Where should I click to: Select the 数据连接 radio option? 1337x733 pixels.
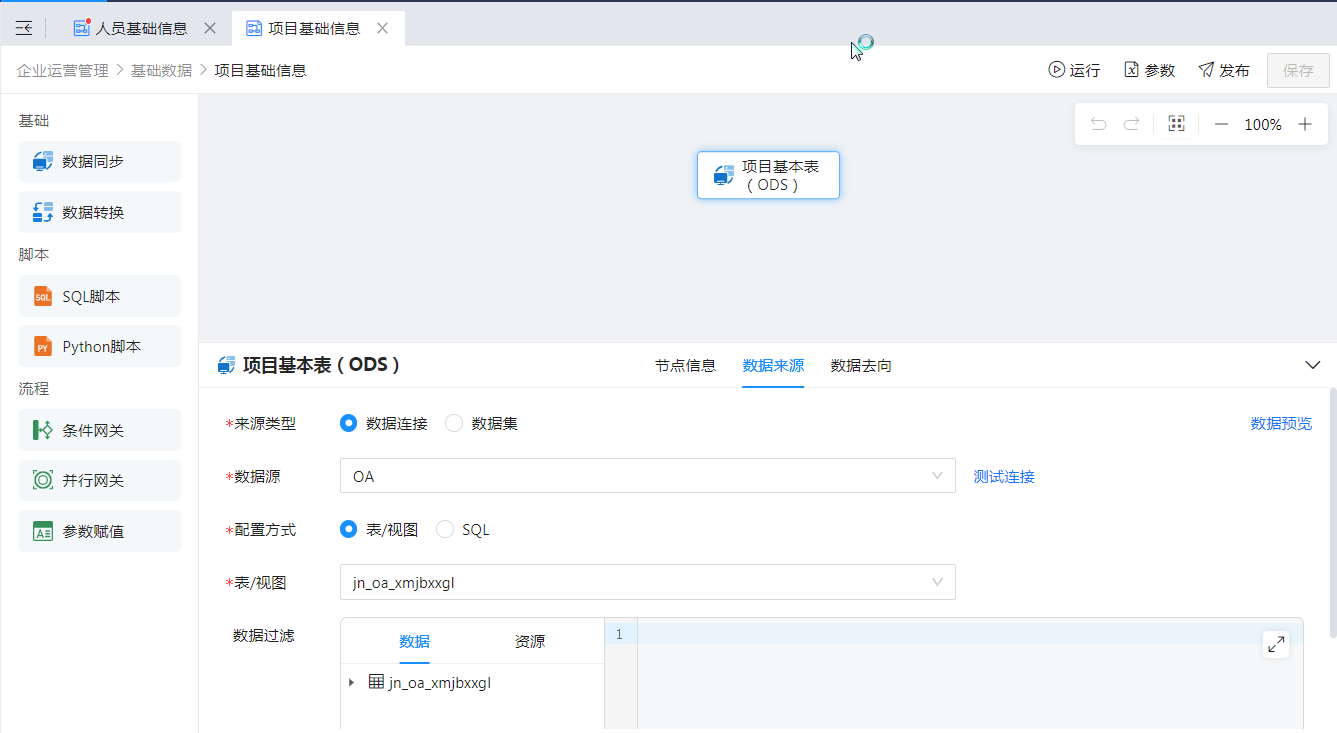click(x=348, y=423)
